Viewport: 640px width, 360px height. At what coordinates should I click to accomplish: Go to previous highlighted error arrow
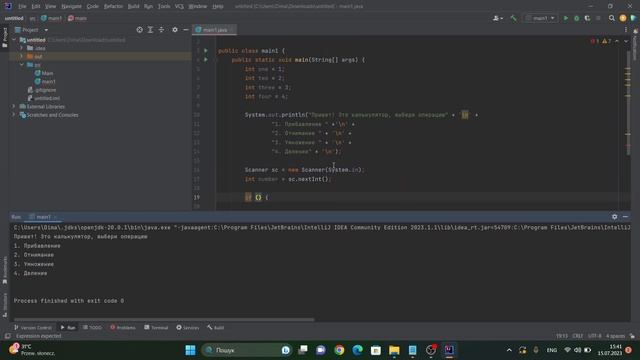point(617,41)
